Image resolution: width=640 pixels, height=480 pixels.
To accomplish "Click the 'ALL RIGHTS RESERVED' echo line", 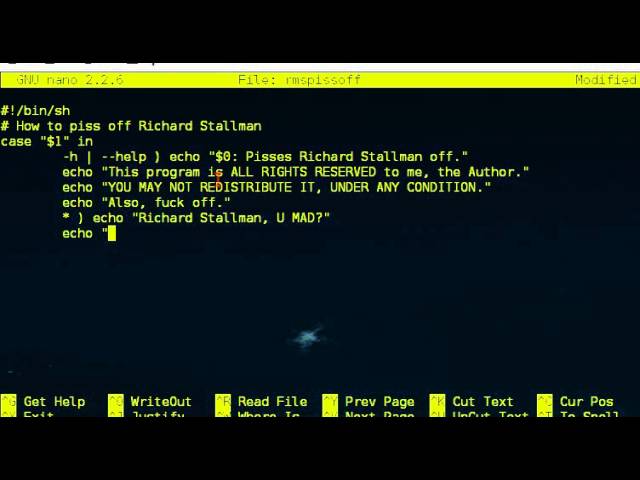I will pos(296,172).
